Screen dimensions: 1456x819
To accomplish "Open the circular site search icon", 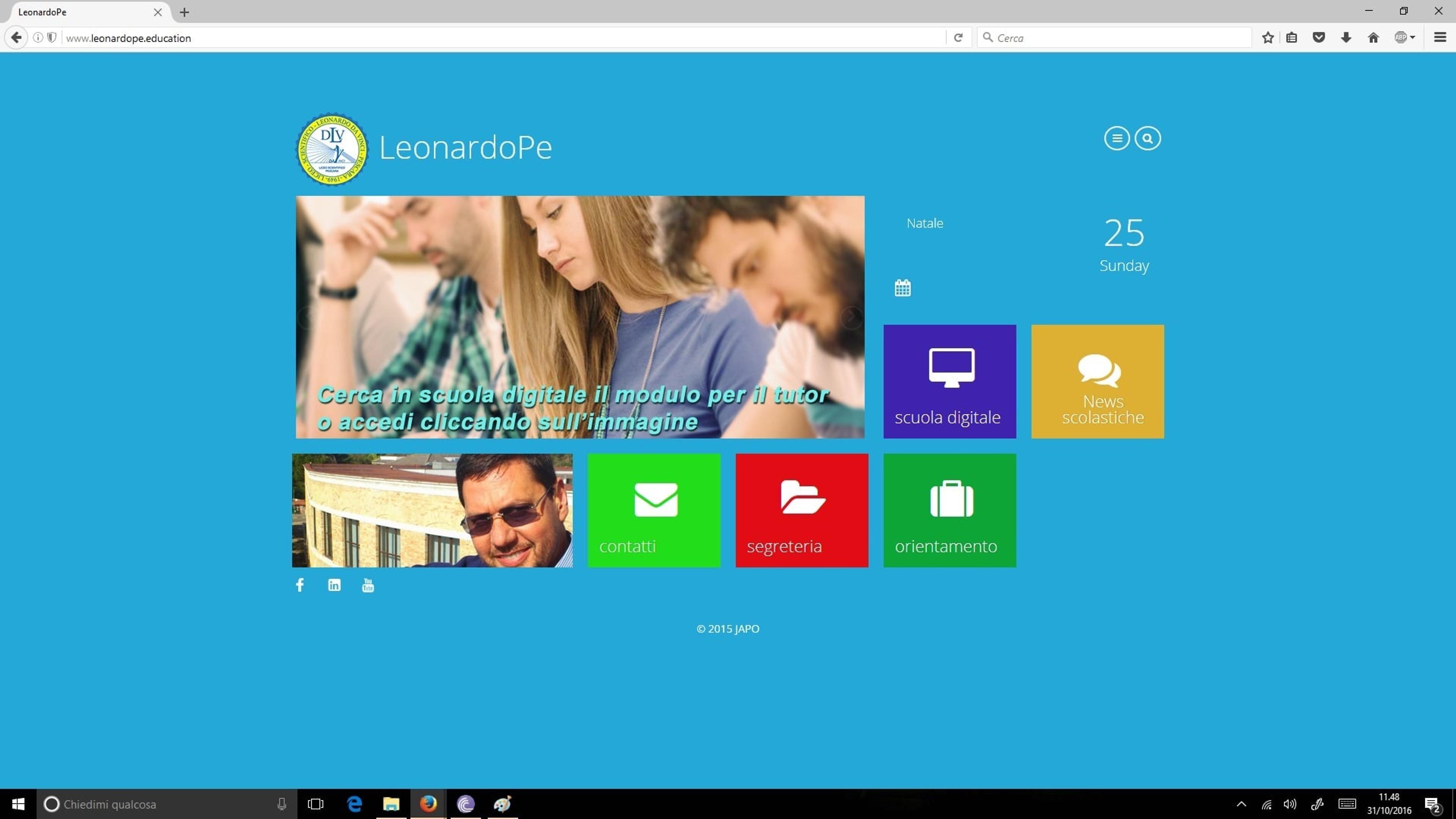I will coord(1147,138).
